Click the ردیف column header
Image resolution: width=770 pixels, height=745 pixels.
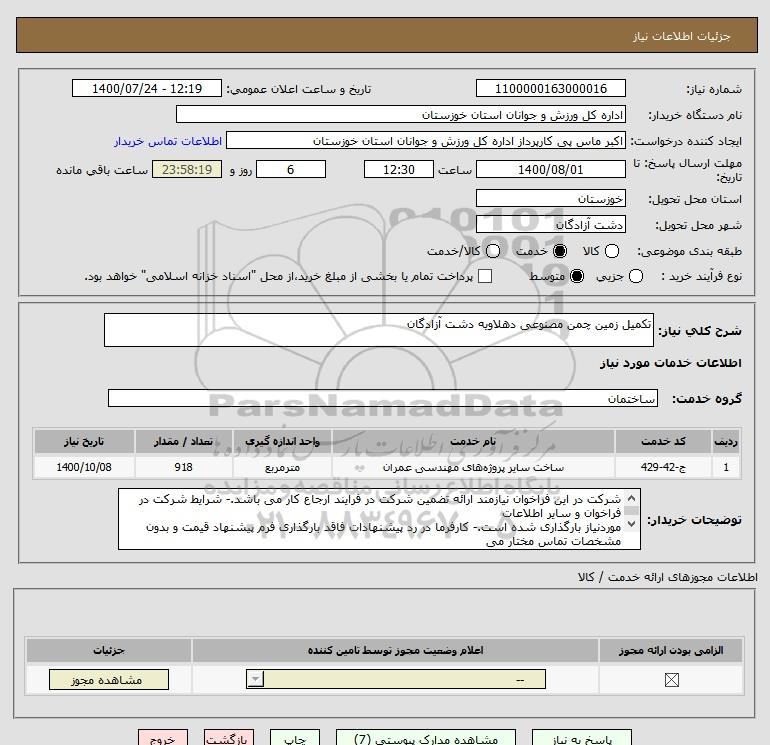(726, 441)
